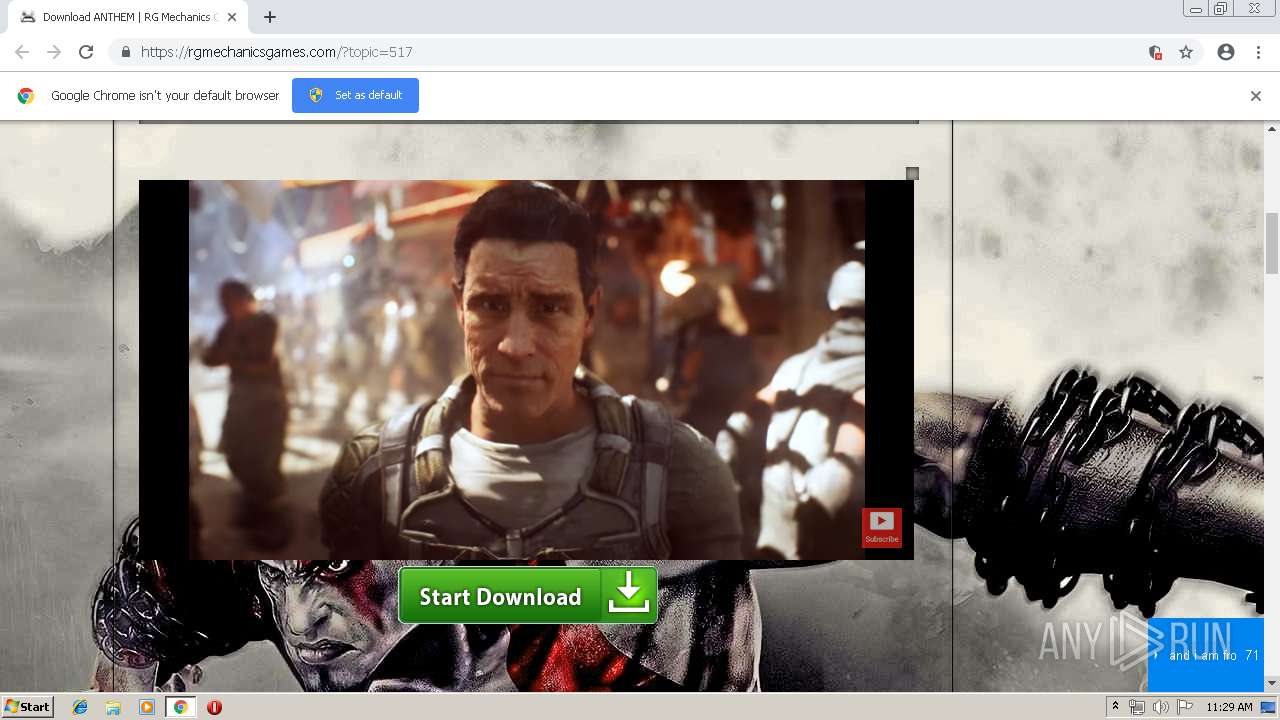Open the media player taskbar icon

[x=147, y=707]
